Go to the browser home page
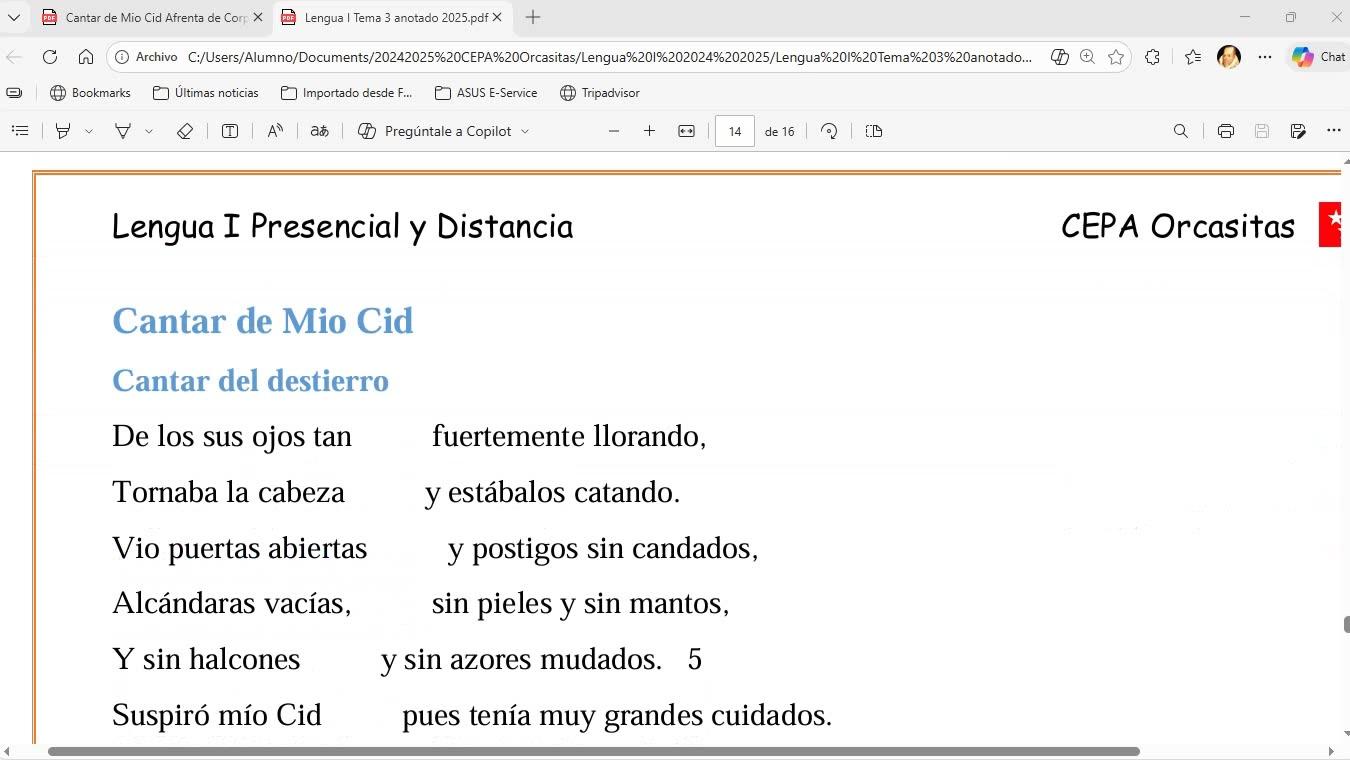Image resolution: width=1350 pixels, height=760 pixels. pos(86,57)
